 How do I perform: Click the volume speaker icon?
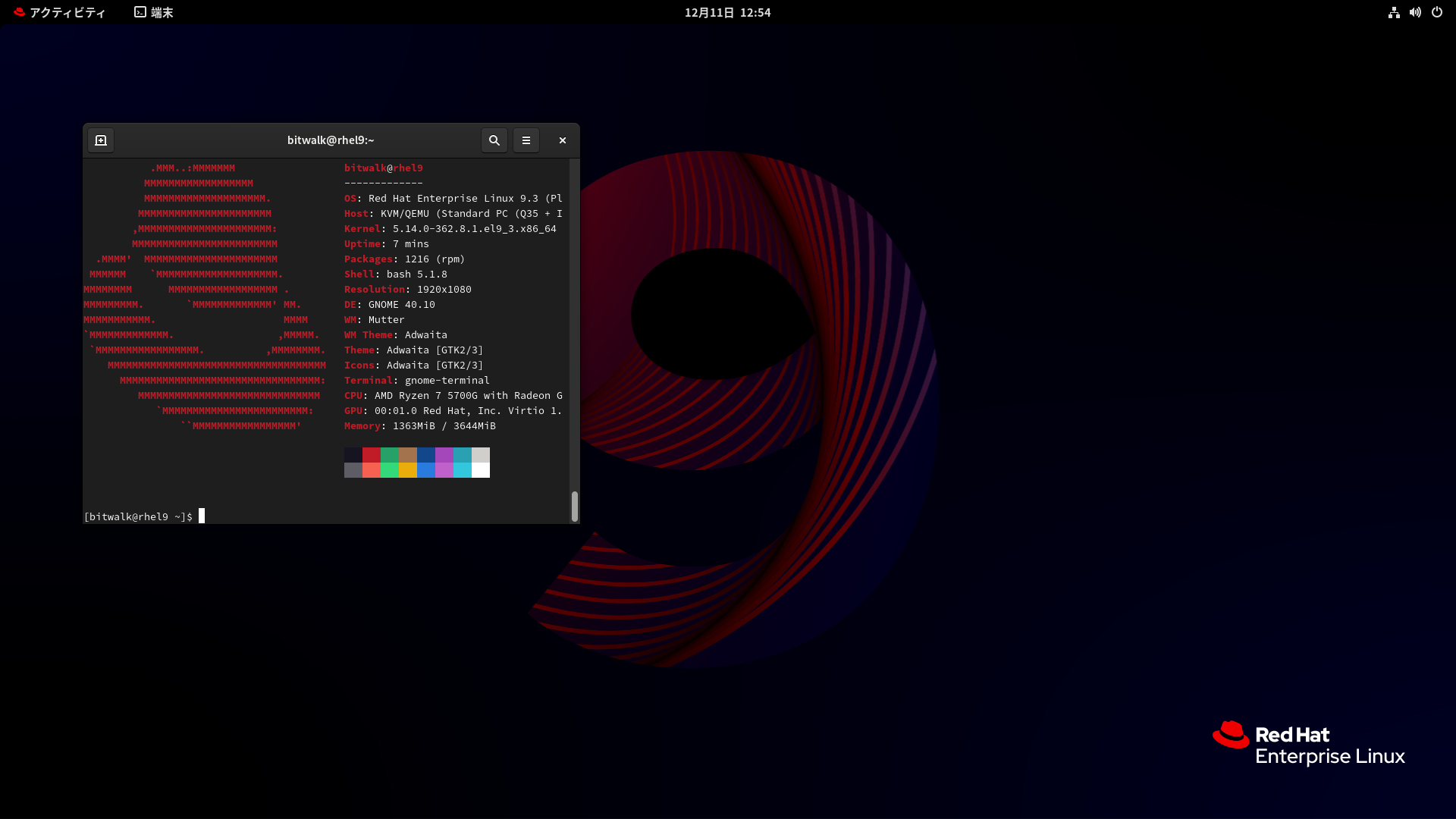[1415, 12]
